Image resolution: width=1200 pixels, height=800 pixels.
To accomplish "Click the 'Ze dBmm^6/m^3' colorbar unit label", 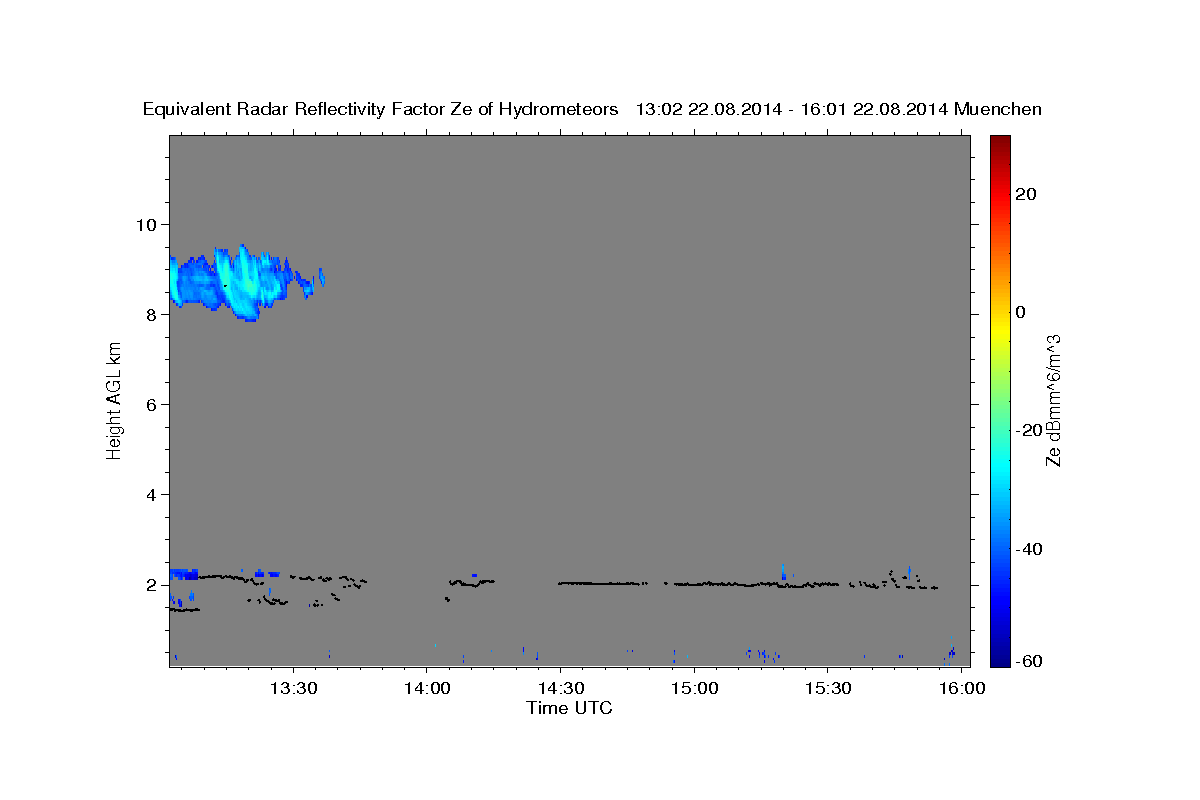I will (1053, 401).
